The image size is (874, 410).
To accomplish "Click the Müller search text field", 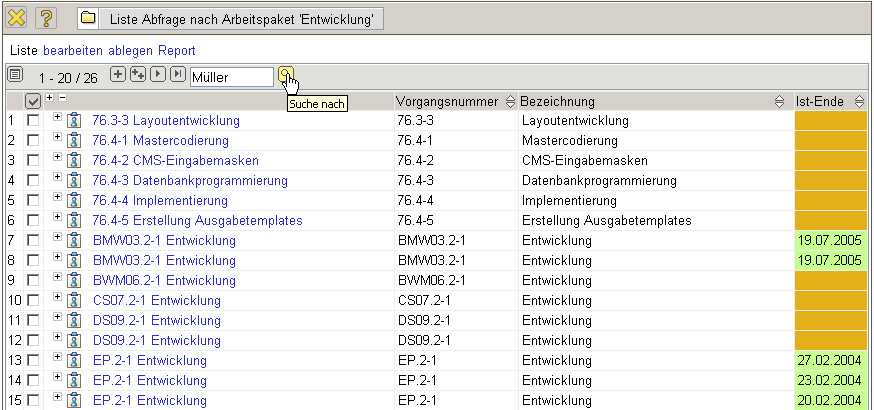I will tap(231, 76).
